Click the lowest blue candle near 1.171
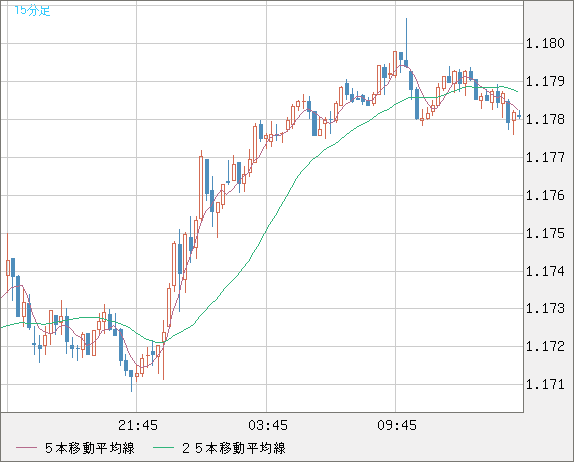The image size is (574, 462). pyautogui.click(x=131, y=380)
